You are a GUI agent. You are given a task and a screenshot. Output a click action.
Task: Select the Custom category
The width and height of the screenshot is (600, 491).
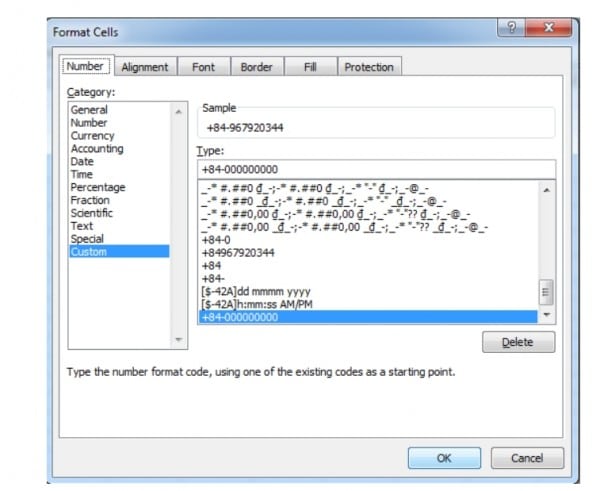pyautogui.click(x=119, y=252)
